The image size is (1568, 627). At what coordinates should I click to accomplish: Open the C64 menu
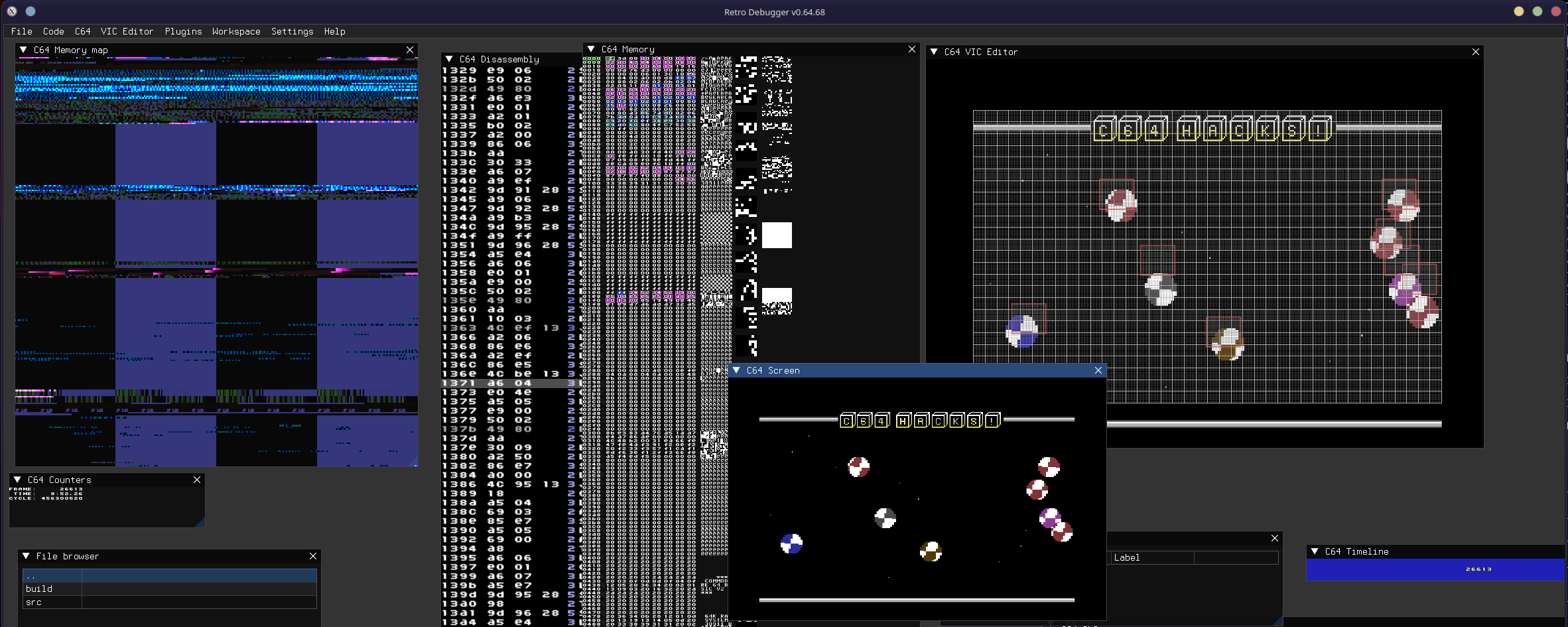pyautogui.click(x=82, y=31)
